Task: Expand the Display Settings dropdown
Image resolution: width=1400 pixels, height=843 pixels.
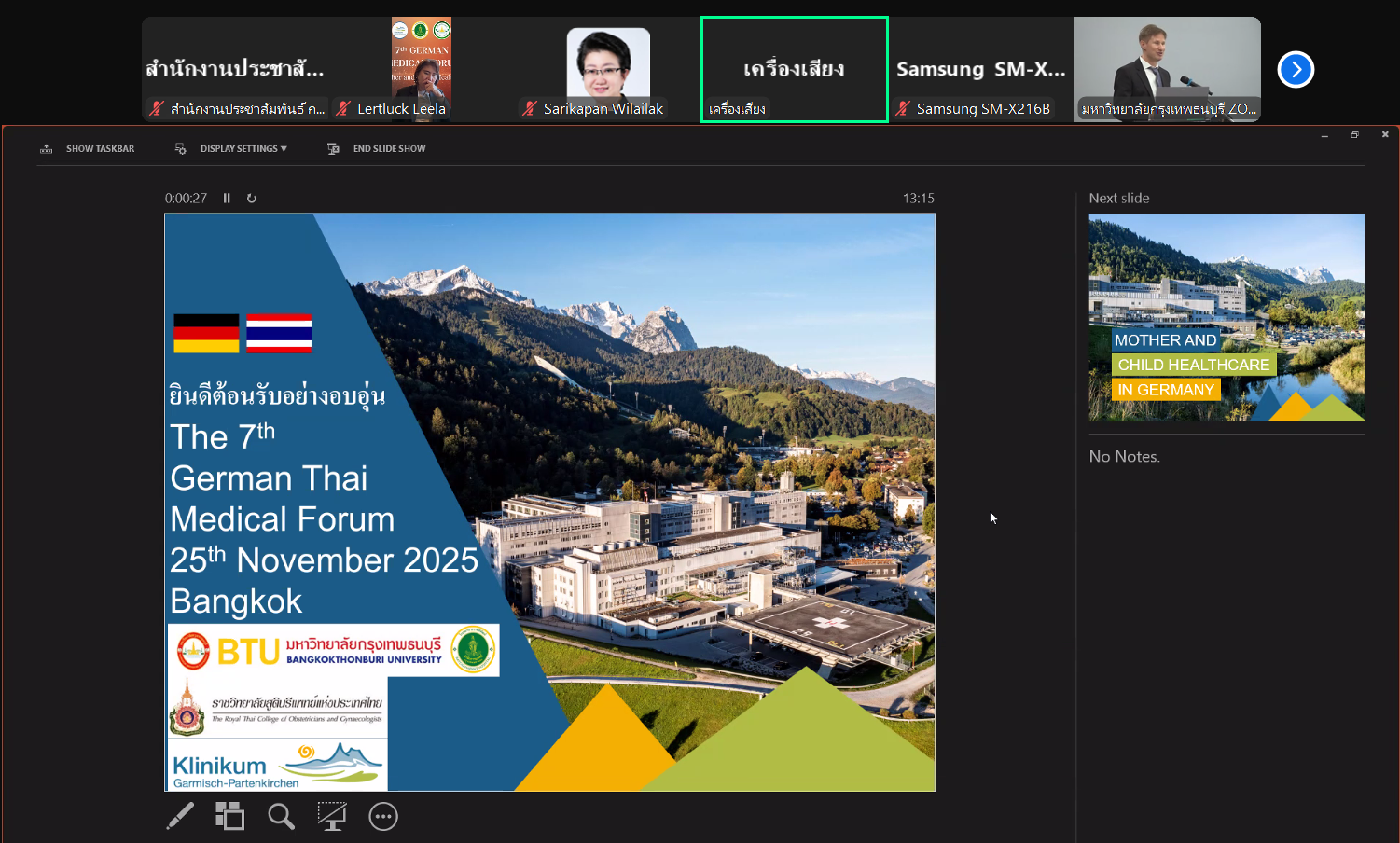Action: (231, 149)
